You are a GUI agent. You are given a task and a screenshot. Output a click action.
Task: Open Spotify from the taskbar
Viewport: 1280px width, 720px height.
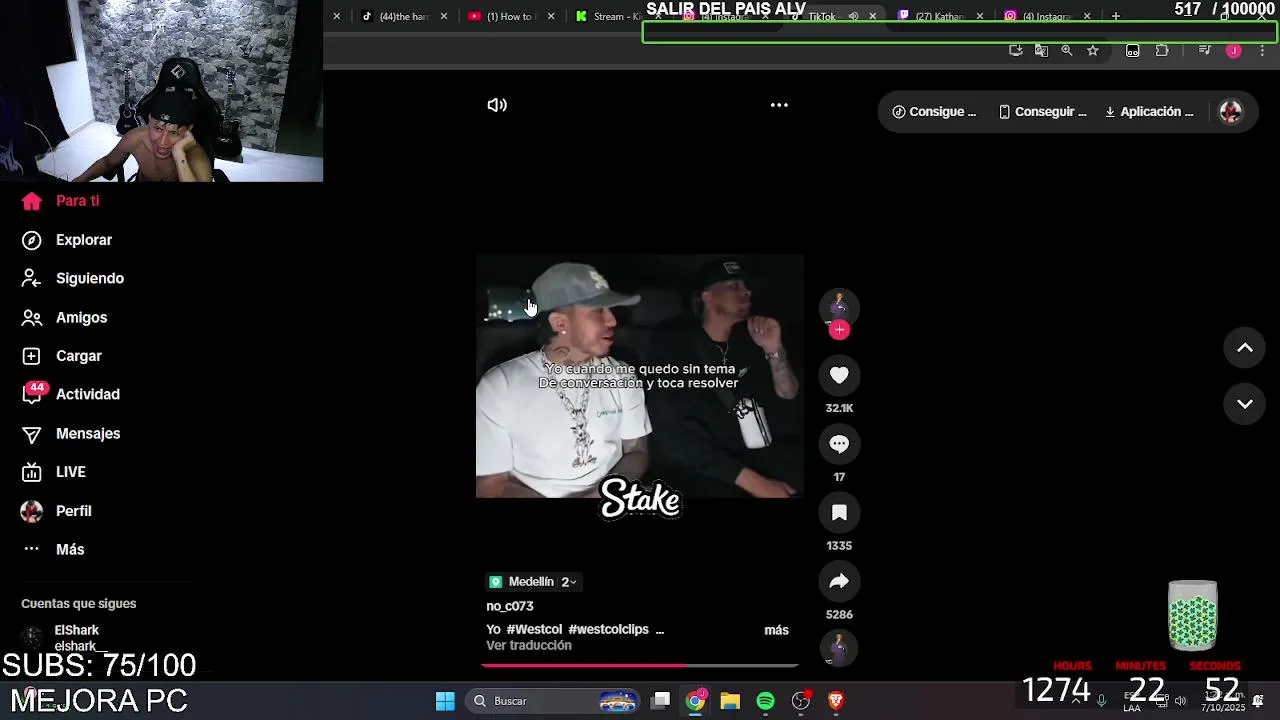tap(765, 701)
